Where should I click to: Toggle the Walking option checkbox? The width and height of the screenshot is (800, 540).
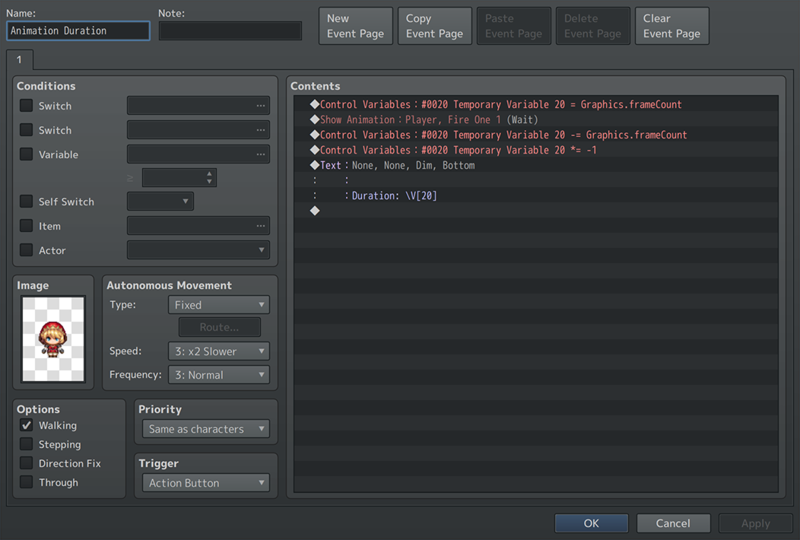27,426
